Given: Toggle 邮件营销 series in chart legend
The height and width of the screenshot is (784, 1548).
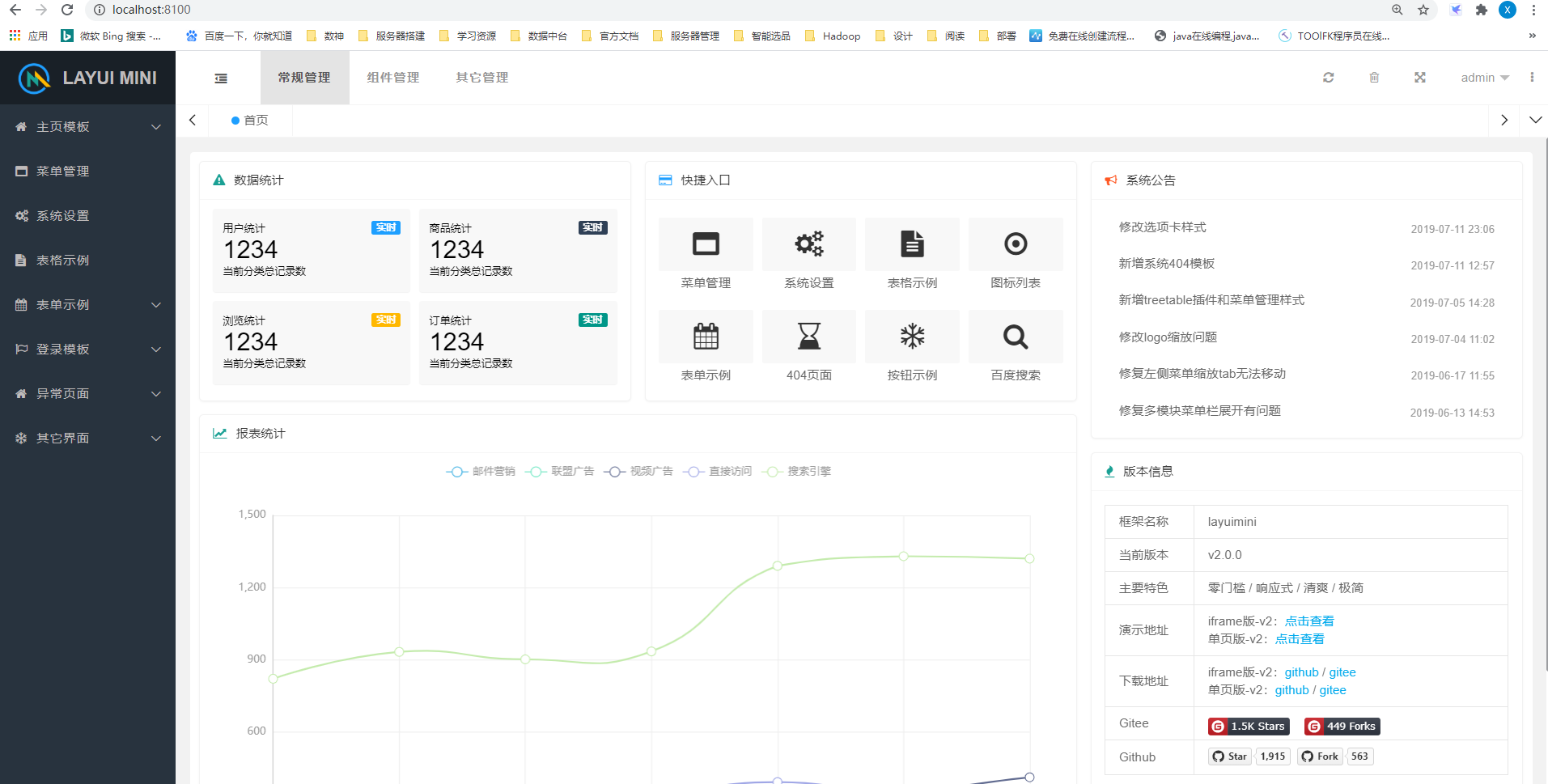Looking at the screenshot, I should (x=481, y=472).
